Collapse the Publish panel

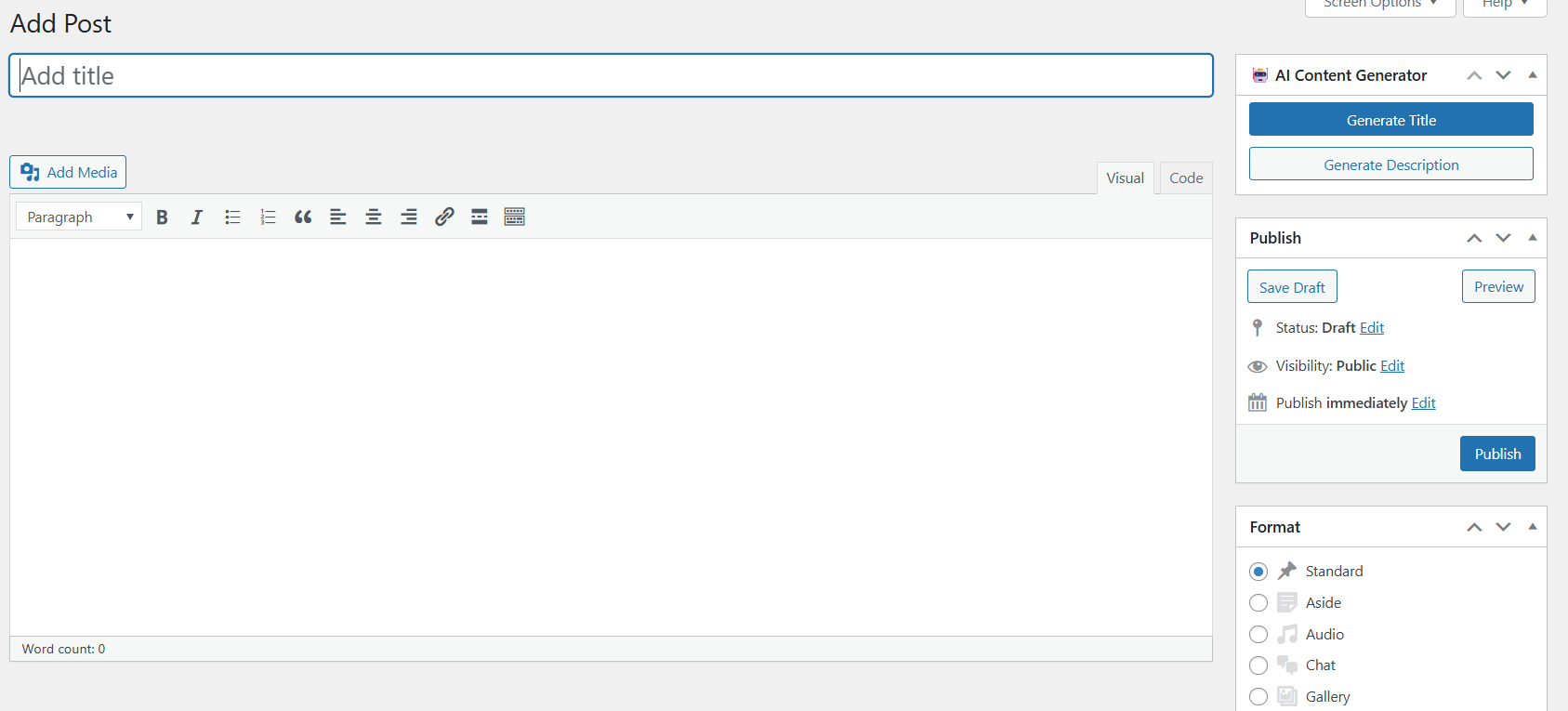(x=1533, y=238)
